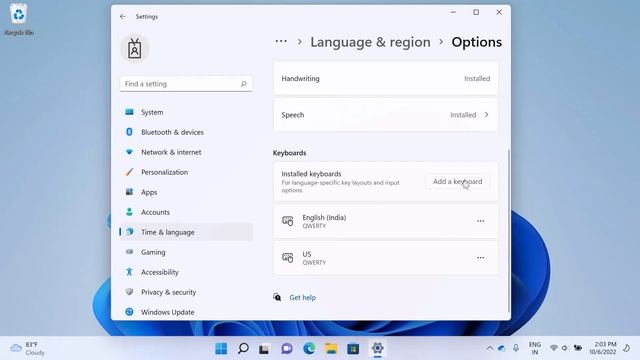This screenshot has height=360, width=640.
Task: Click the System monitor icon in the sidebar
Action: click(x=129, y=112)
